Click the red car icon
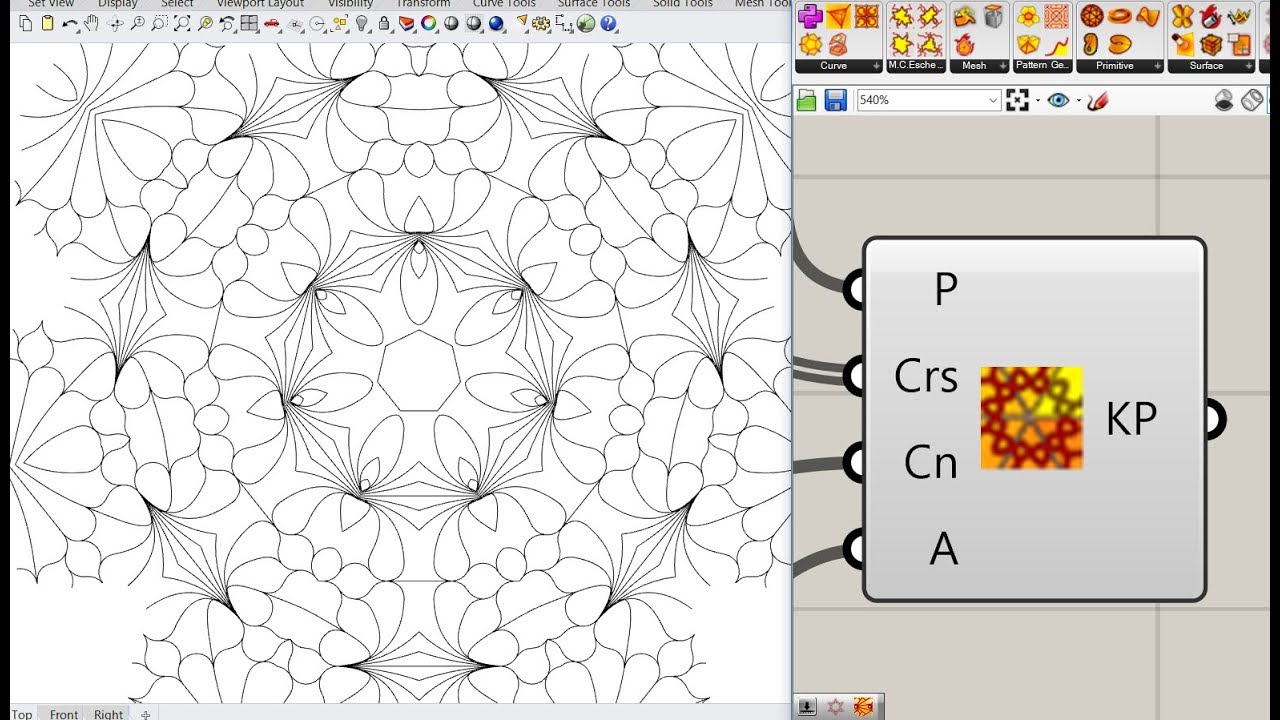 [272, 24]
